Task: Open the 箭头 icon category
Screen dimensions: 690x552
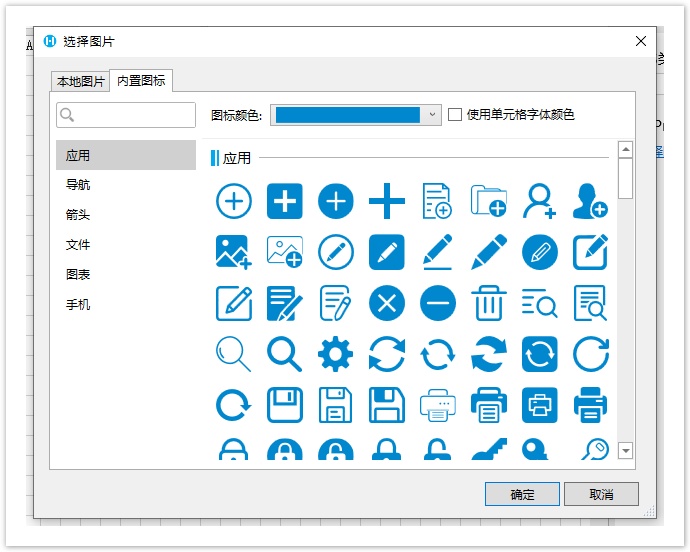Action: pyautogui.click(x=78, y=215)
